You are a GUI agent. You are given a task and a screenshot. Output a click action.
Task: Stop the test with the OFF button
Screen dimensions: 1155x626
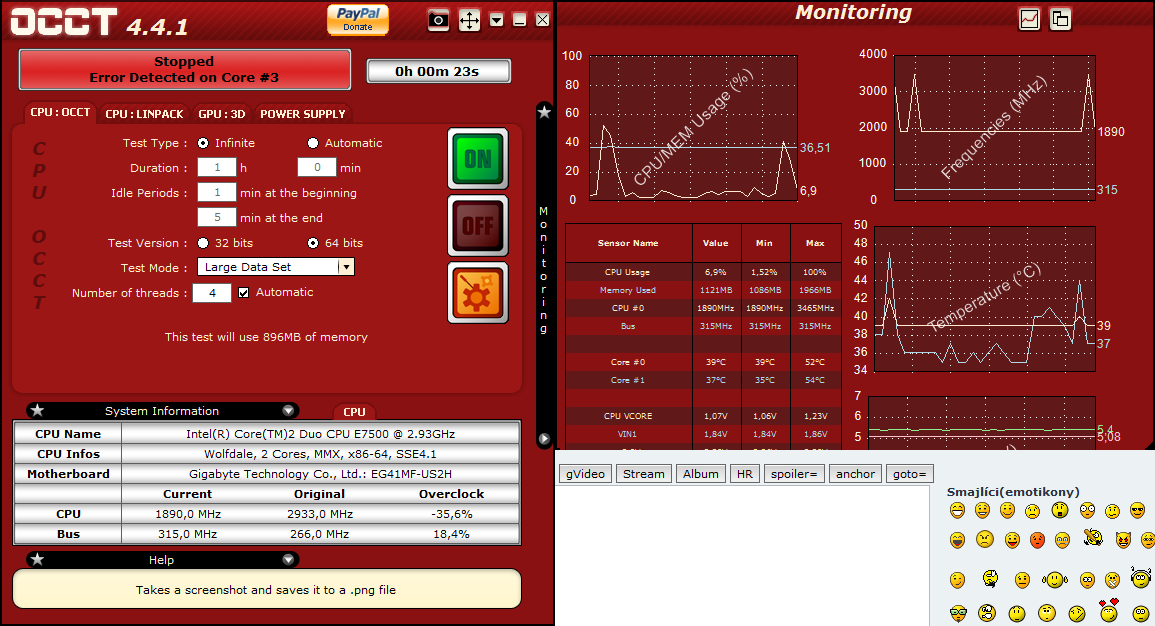[478, 225]
